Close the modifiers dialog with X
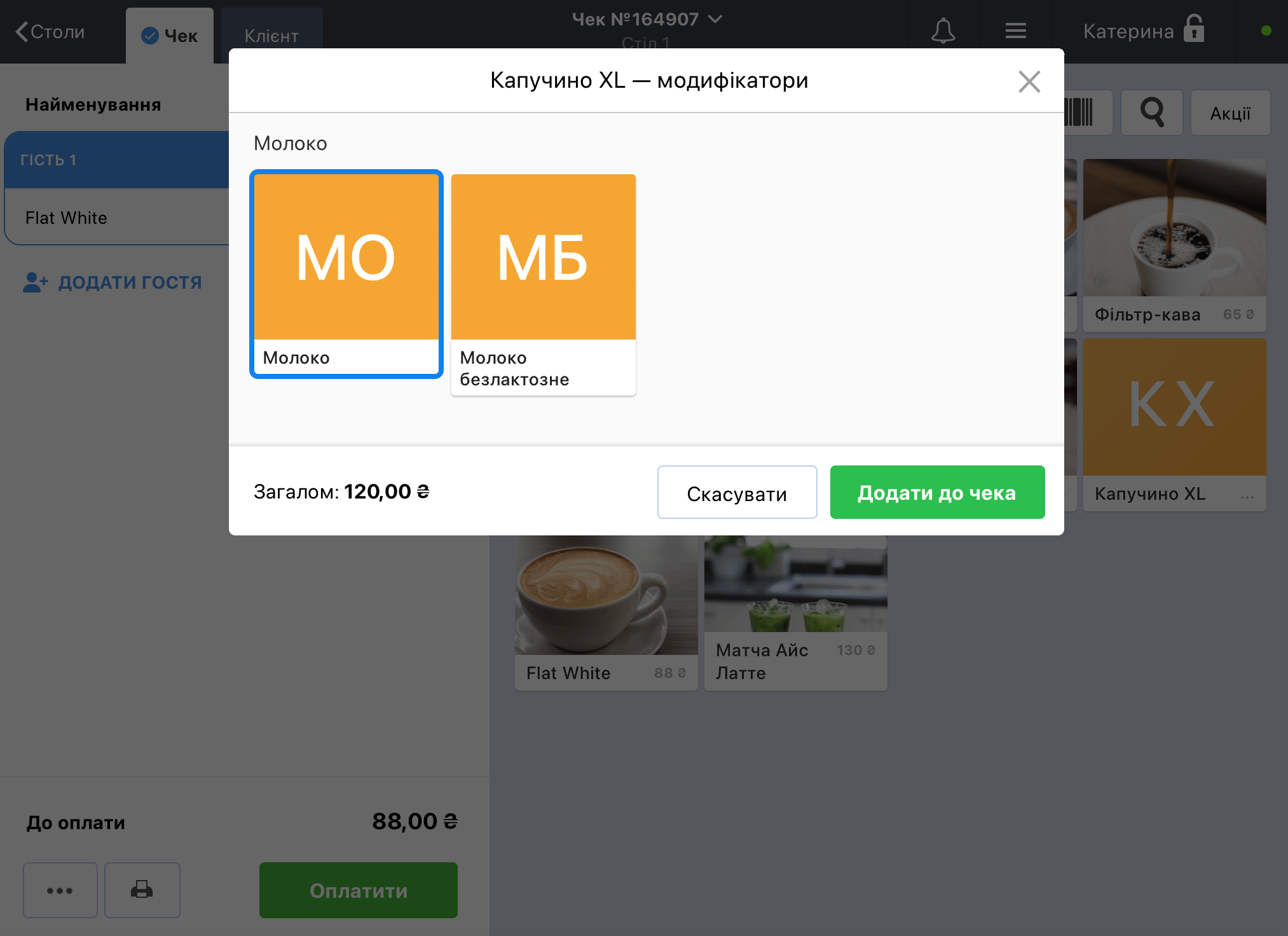The height and width of the screenshot is (936, 1288). (1029, 81)
